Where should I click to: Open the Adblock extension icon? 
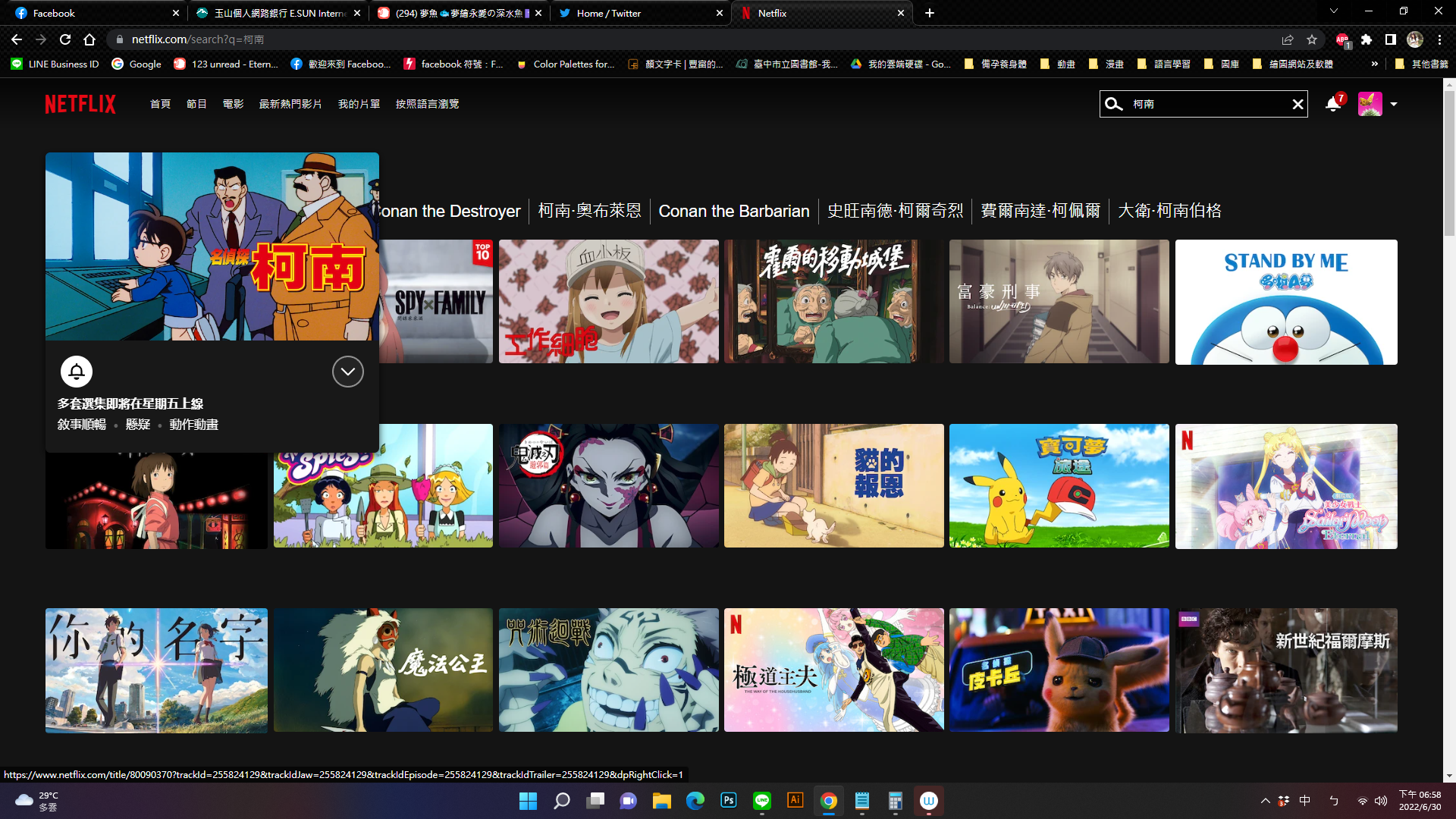click(x=1342, y=39)
